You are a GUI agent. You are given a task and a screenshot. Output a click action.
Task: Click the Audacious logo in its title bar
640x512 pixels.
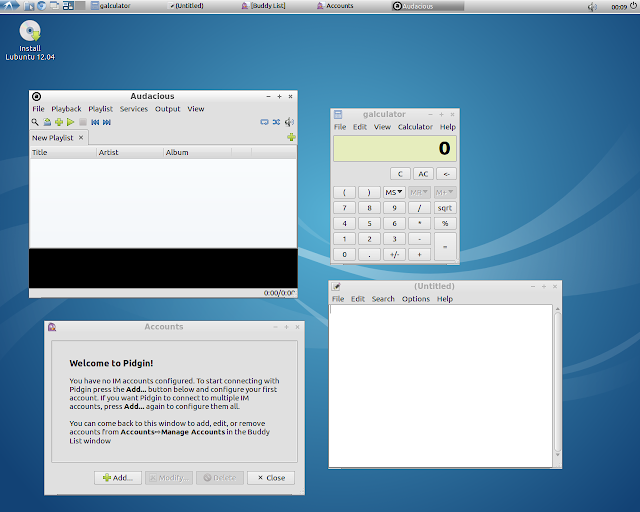pyautogui.click(x=36, y=96)
